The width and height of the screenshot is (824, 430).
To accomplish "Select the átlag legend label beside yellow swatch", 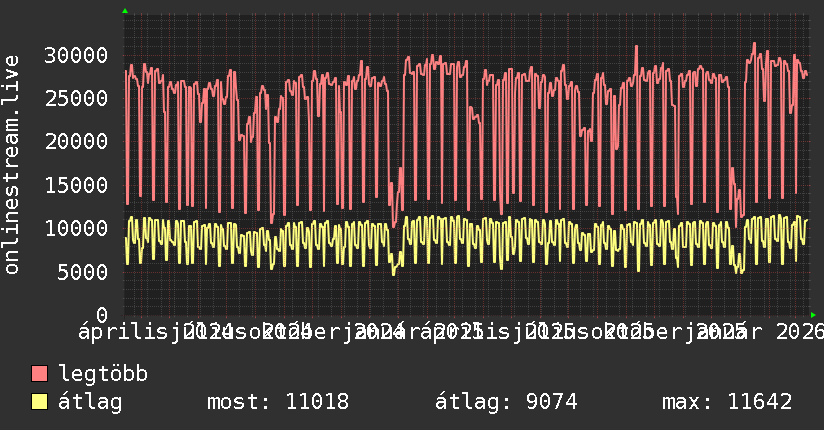I will (90, 402).
